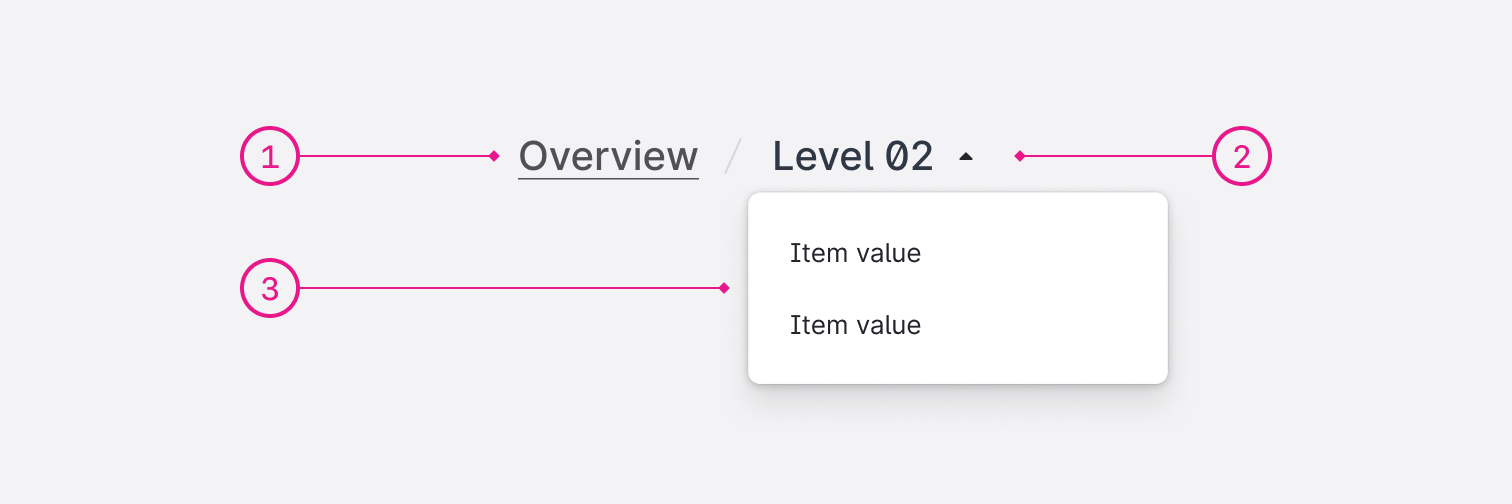Select the first Item value option
Screen dimensions: 1512x504
pyautogui.click(x=855, y=253)
